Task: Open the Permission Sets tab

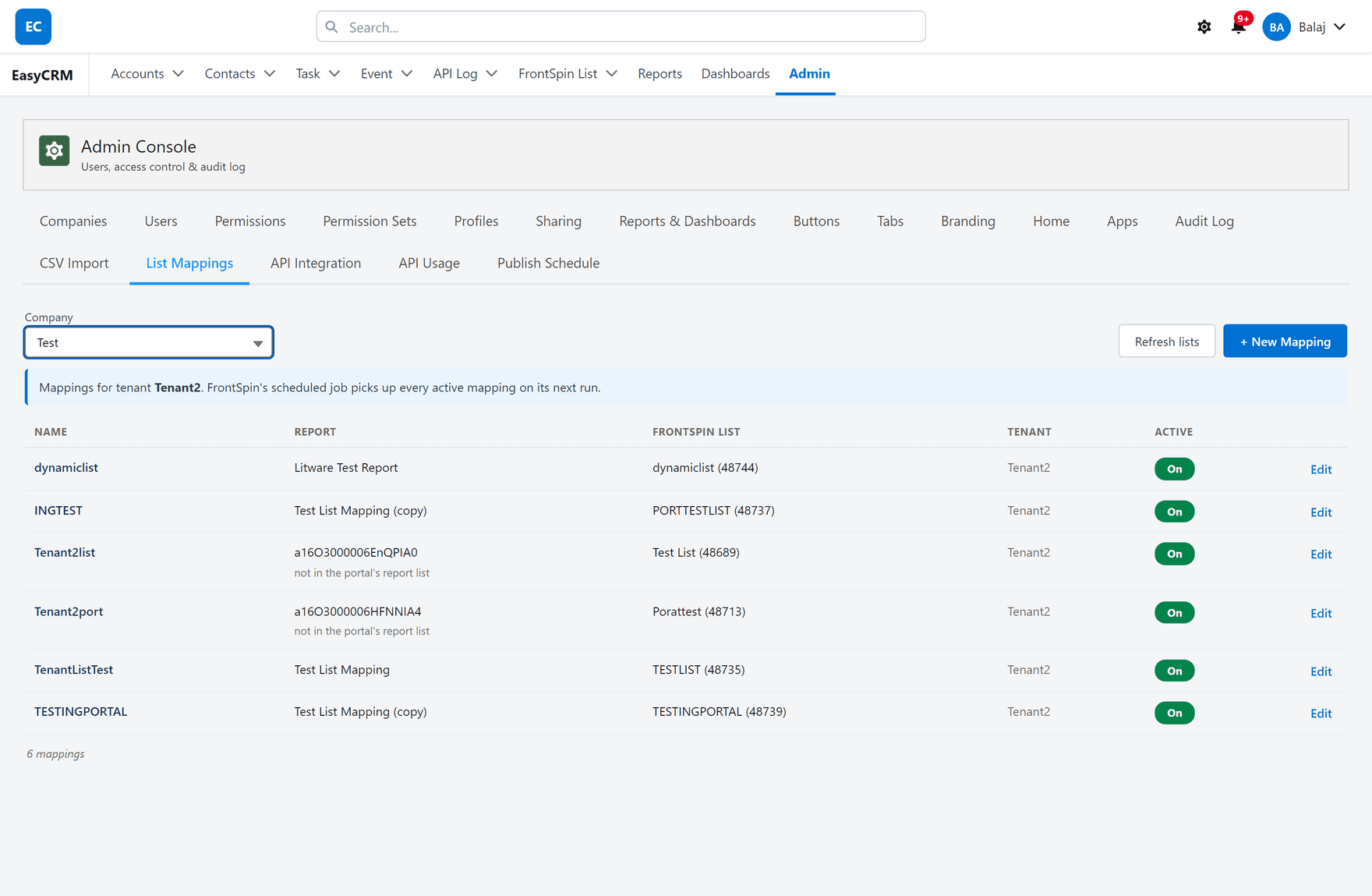Action: click(x=370, y=221)
